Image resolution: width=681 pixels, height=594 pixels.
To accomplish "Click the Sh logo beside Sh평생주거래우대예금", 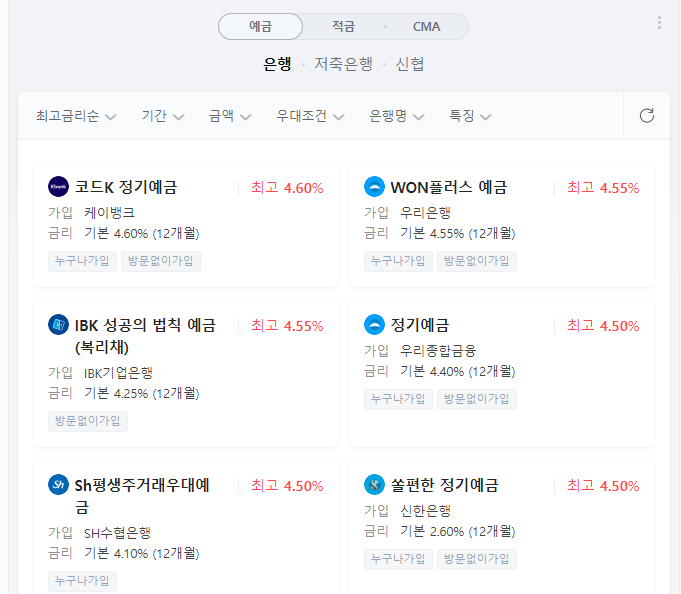I will click(x=58, y=485).
